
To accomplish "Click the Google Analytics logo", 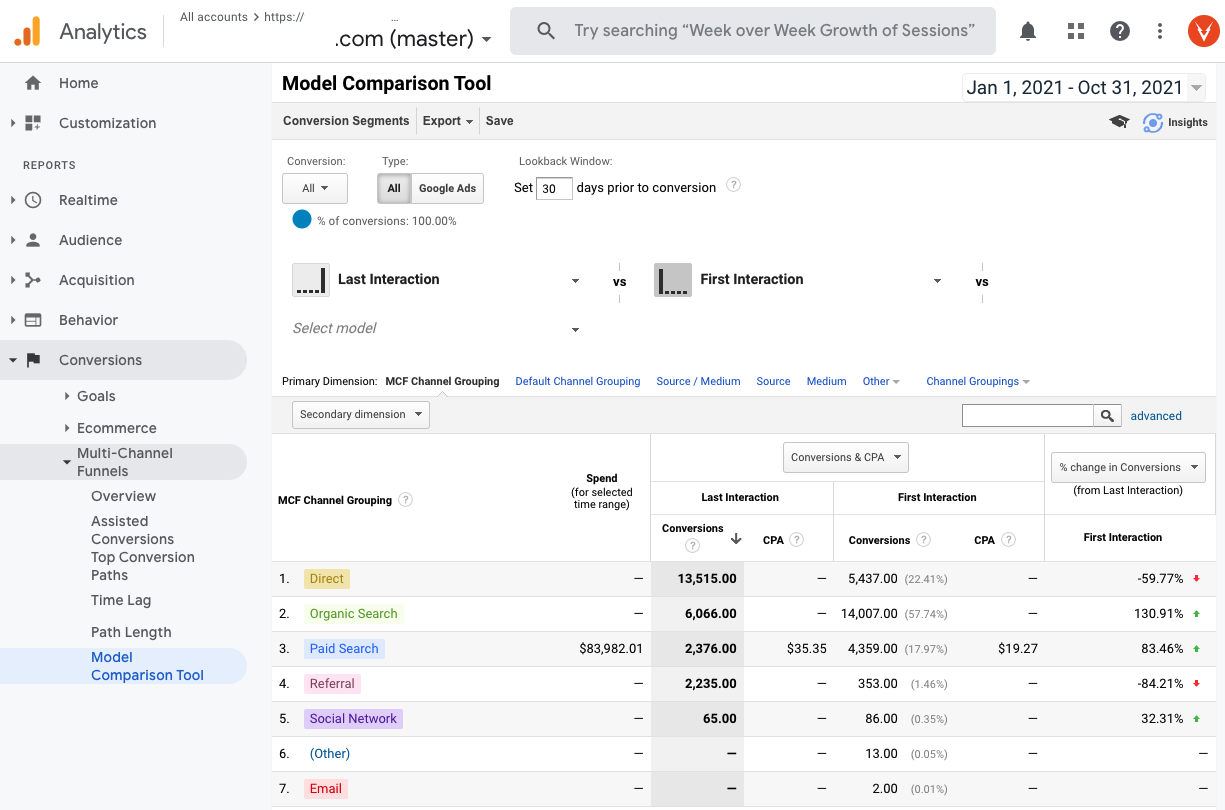I will pos(27,30).
